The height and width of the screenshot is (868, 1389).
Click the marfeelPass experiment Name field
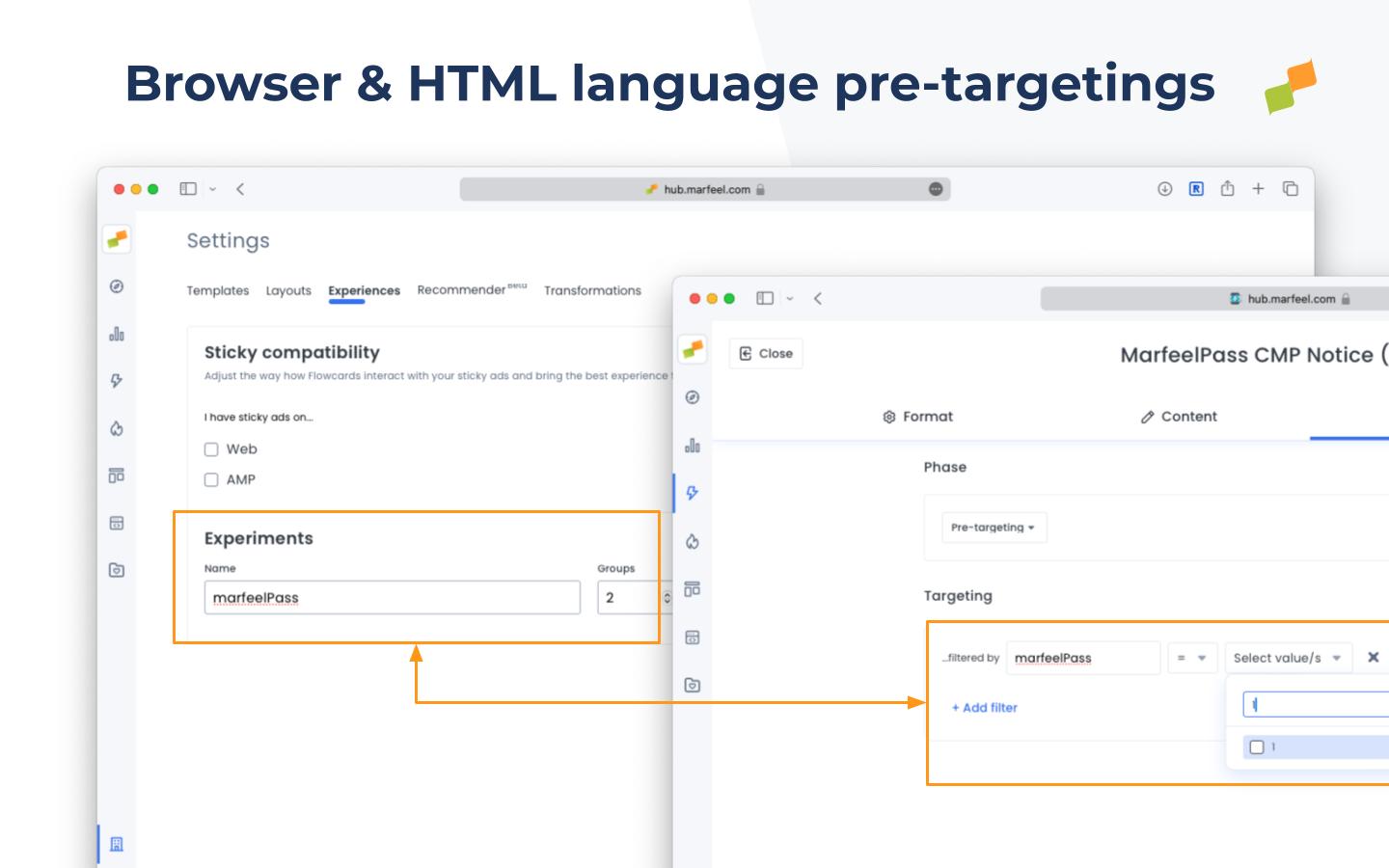click(x=391, y=597)
